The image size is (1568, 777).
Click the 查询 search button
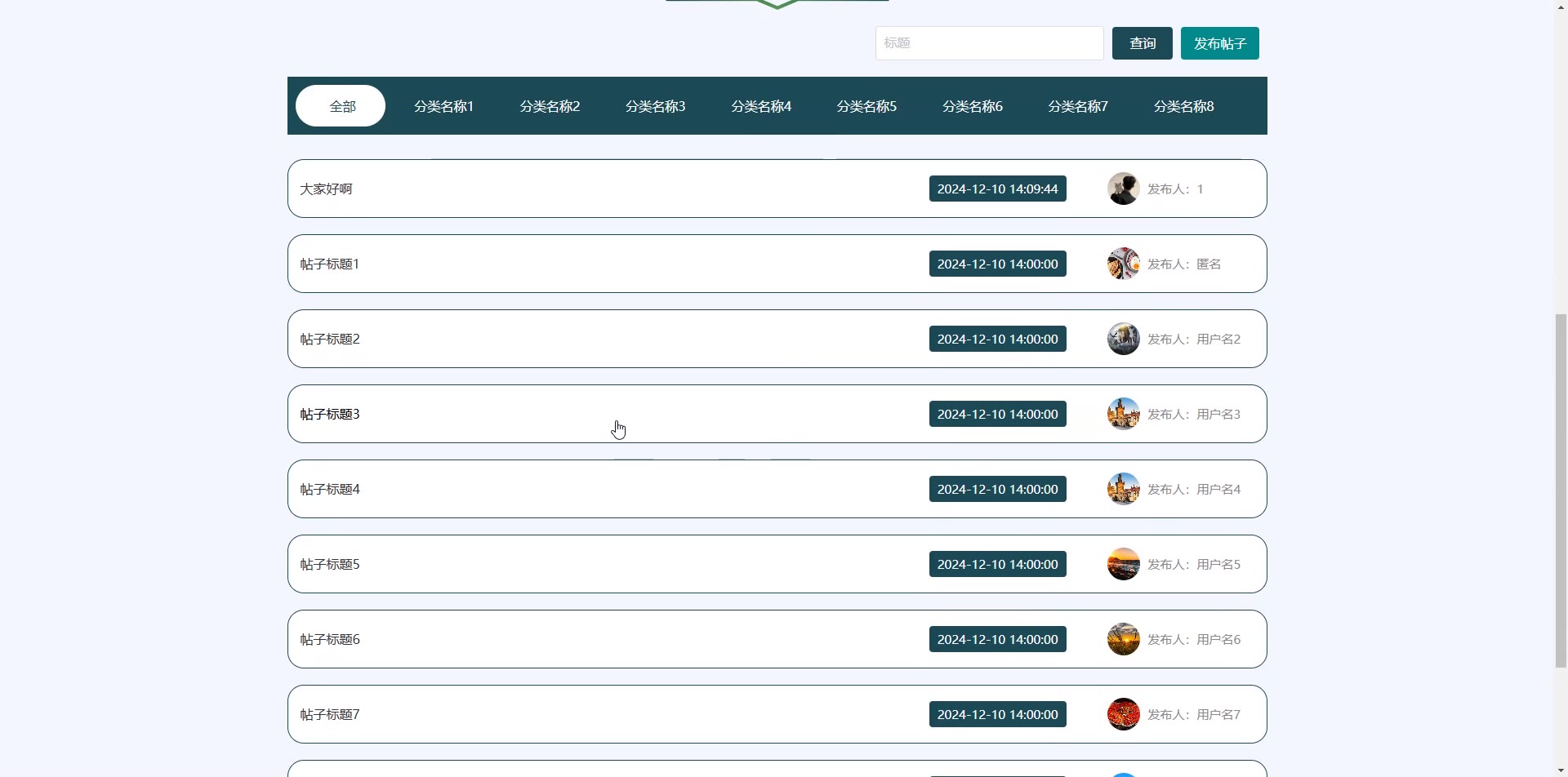click(x=1143, y=43)
